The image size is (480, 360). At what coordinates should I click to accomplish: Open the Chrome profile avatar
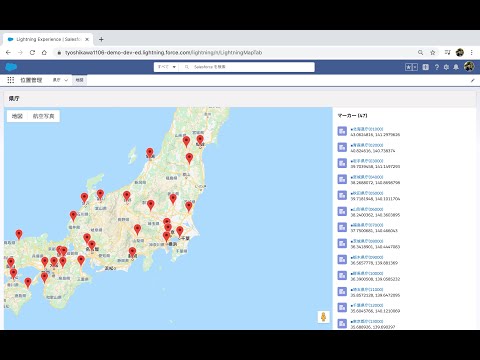460,52
